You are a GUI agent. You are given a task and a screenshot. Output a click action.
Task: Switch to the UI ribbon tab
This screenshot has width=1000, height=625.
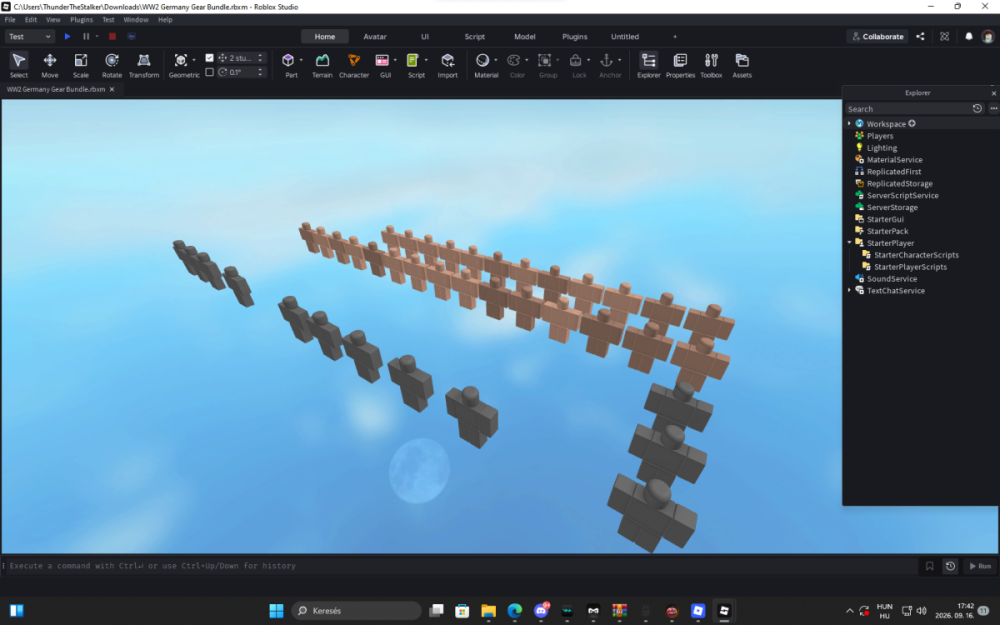[x=425, y=36]
